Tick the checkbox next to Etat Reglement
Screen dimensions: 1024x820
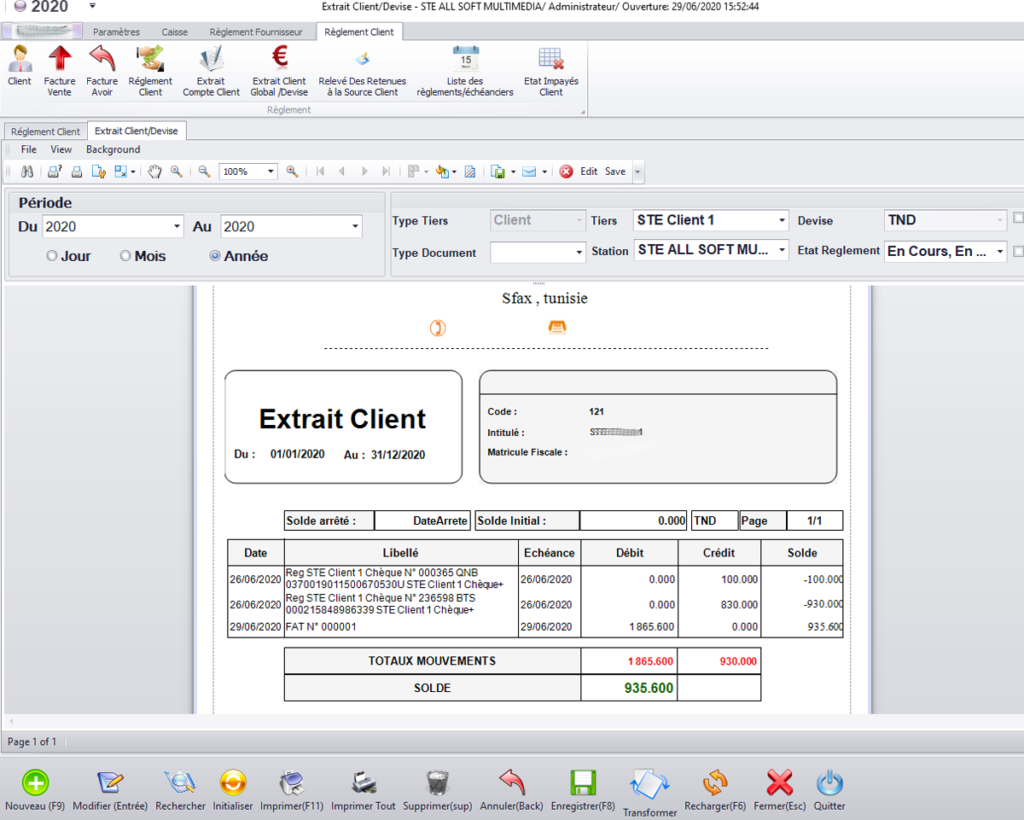[x=1018, y=251]
